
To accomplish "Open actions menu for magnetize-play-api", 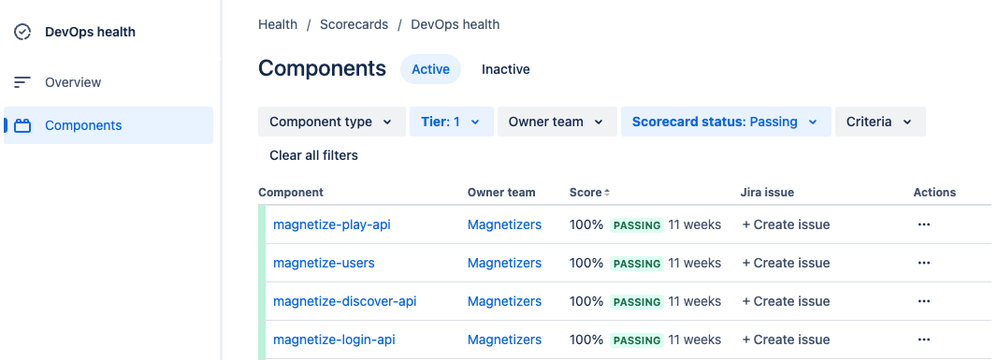I will 924,225.
